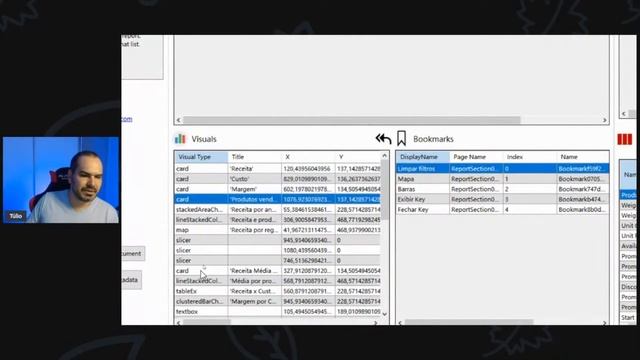Viewport: 640px width, 360px height.
Task: Sort visuals by Y column header
Action: point(358,157)
